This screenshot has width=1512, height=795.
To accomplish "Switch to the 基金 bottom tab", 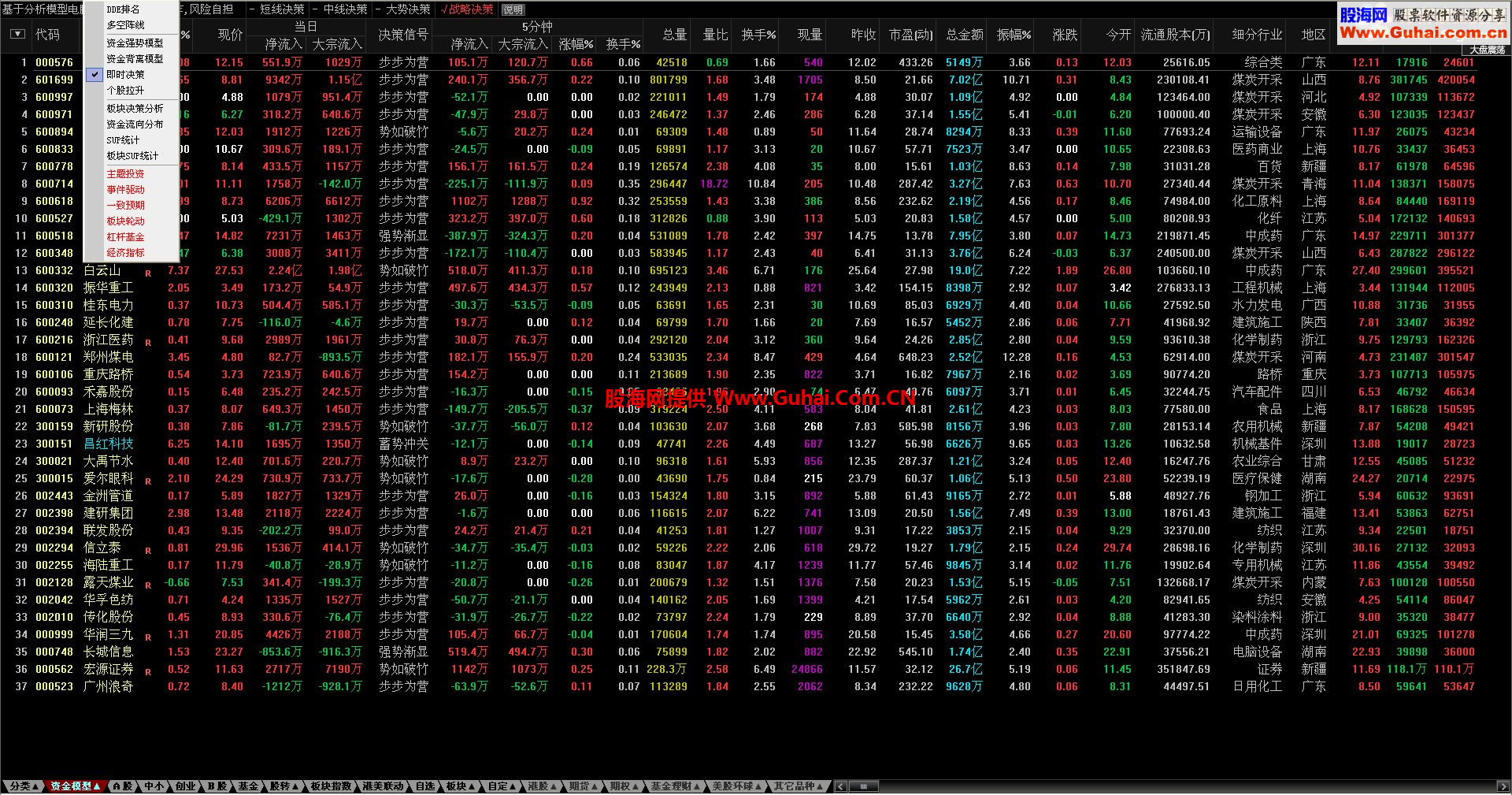I will pos(248,786).
